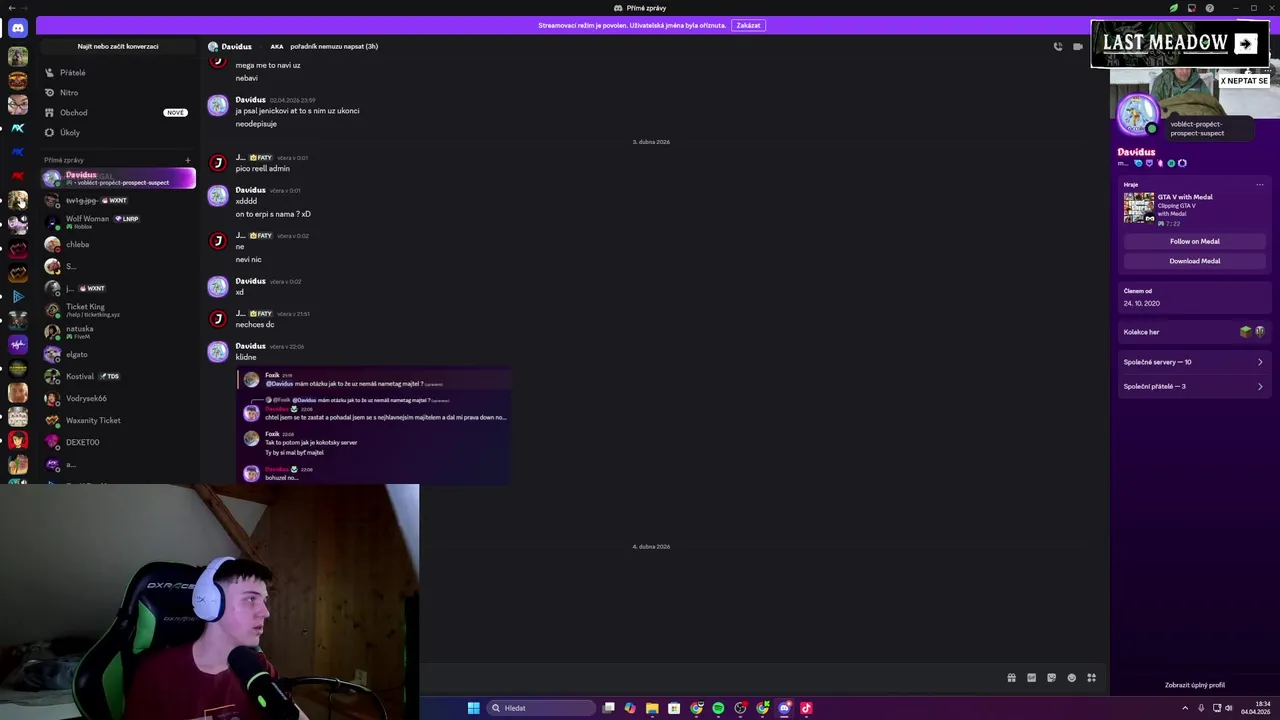Open the activity card three-dots menu

(x=1260, y=184)
